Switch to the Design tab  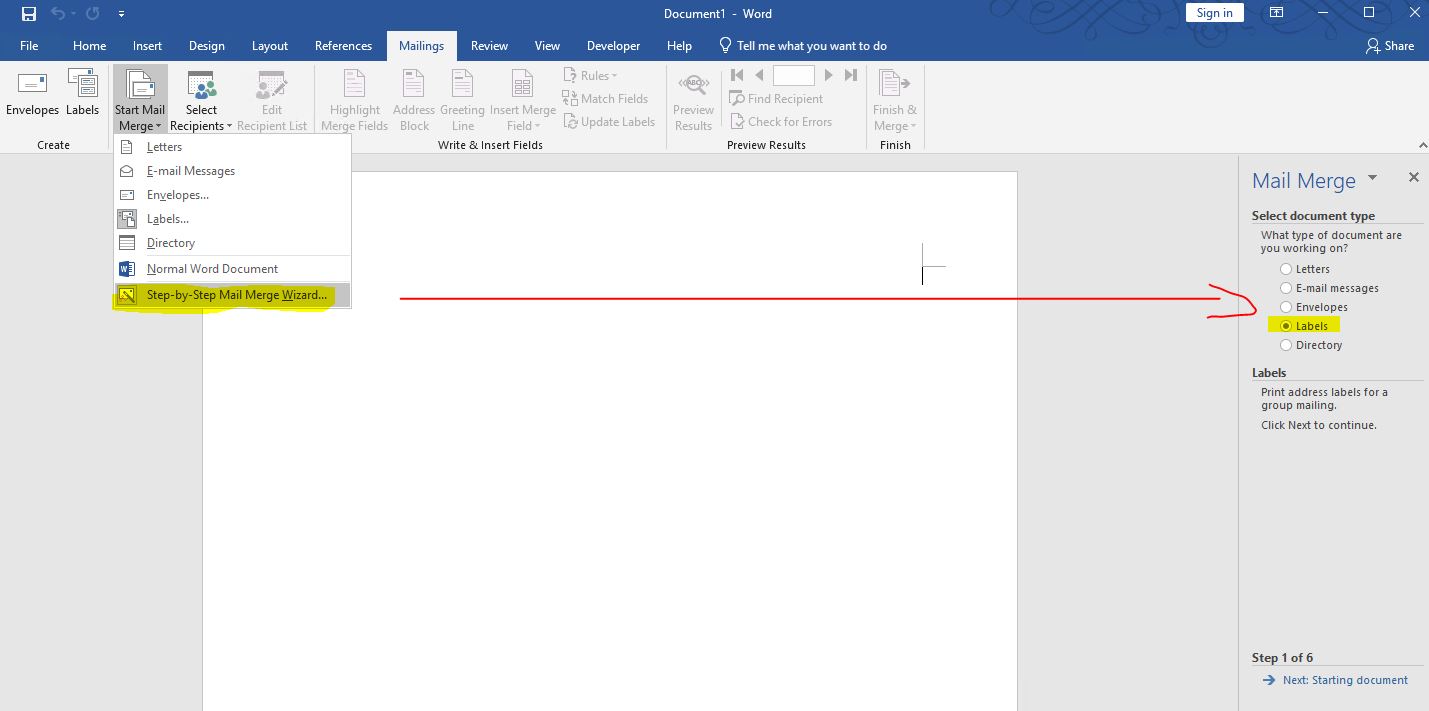tap(207, 46)
